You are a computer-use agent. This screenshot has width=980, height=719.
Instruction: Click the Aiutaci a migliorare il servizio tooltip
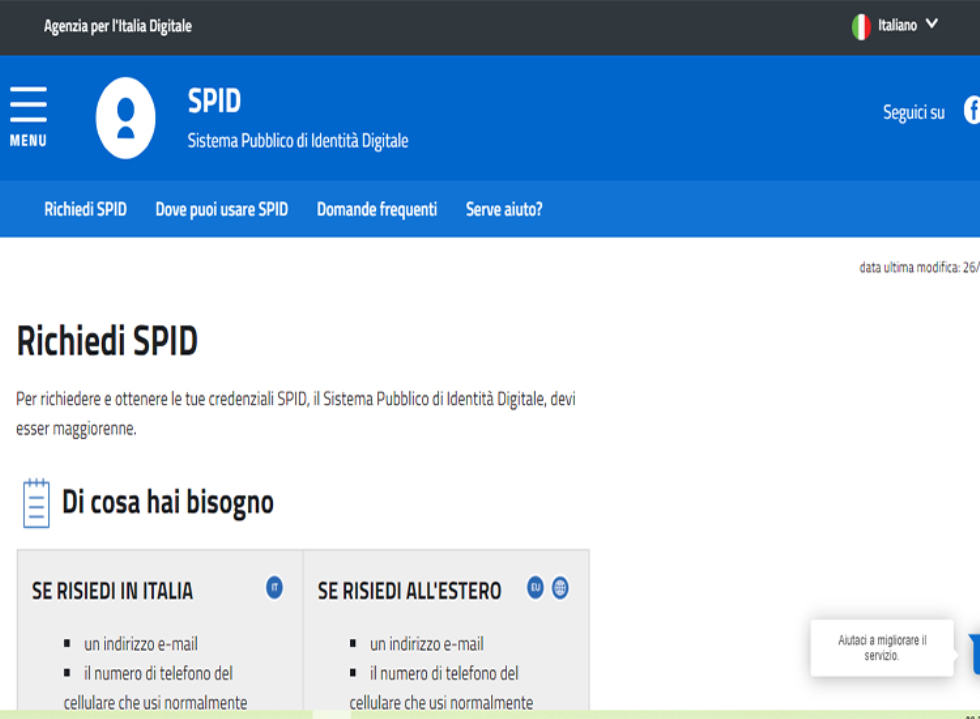882,648
